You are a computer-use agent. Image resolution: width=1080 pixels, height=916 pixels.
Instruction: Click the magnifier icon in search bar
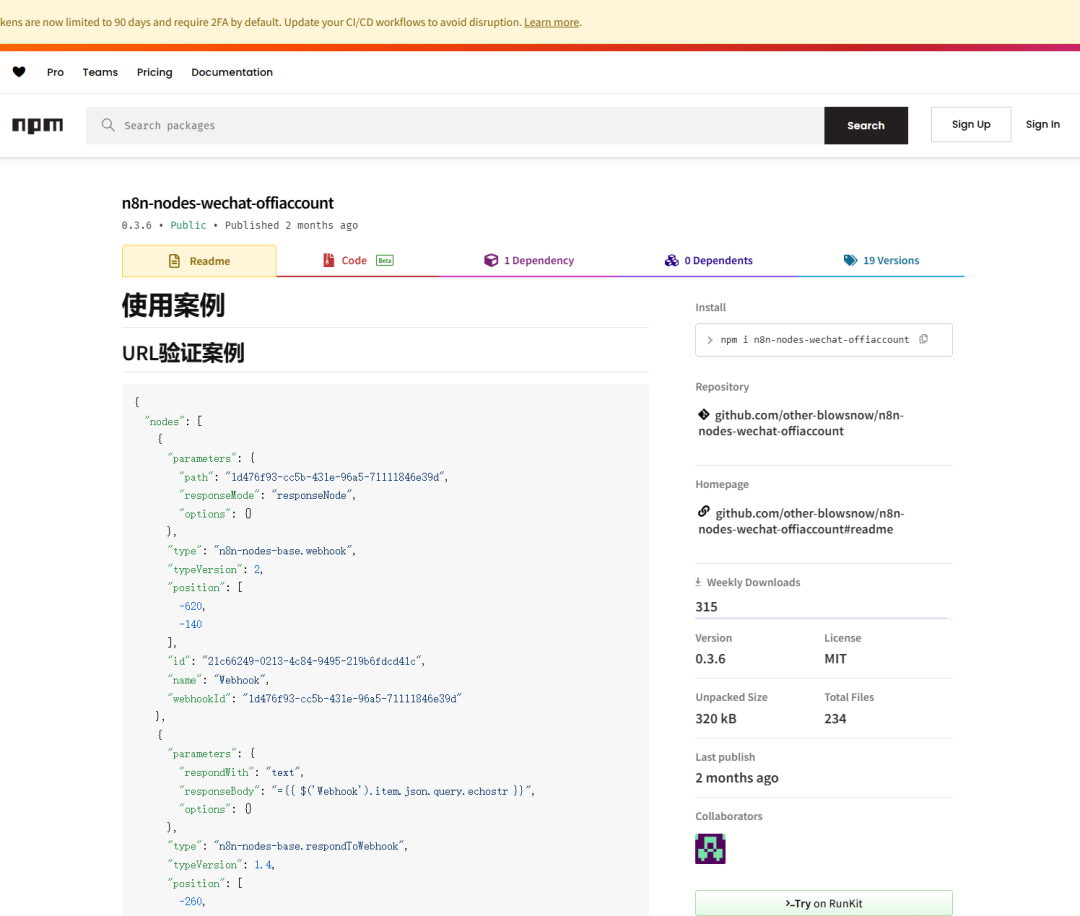[x=108, y=125]
